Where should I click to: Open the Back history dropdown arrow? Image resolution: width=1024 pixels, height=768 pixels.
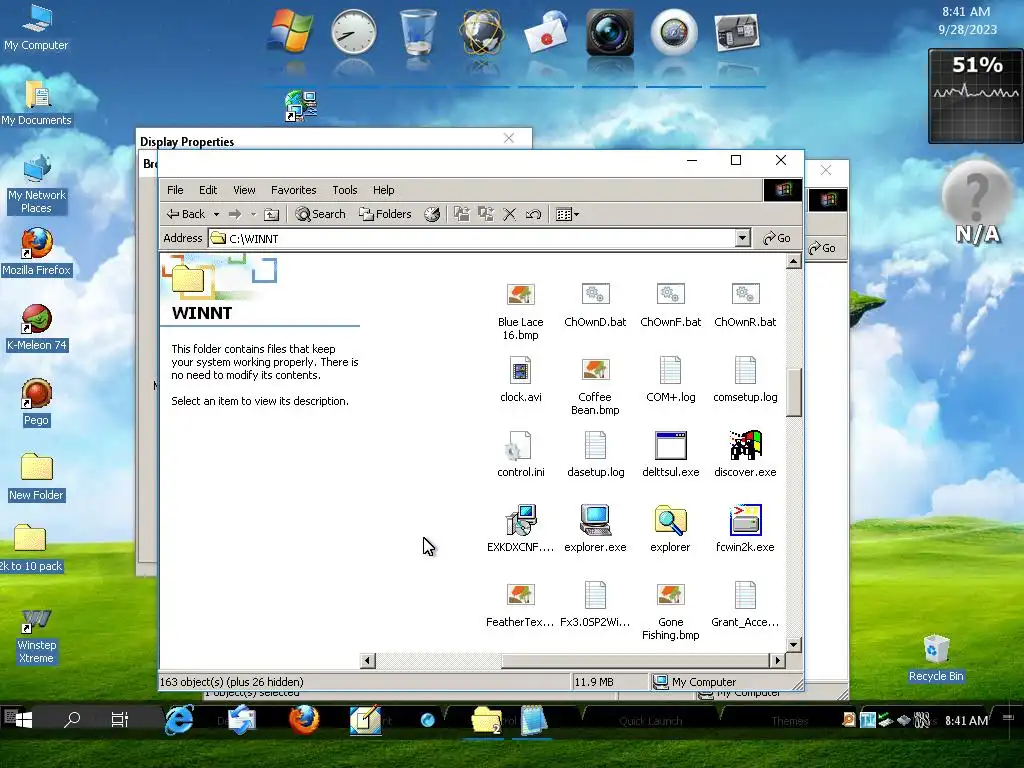(216, 214)
